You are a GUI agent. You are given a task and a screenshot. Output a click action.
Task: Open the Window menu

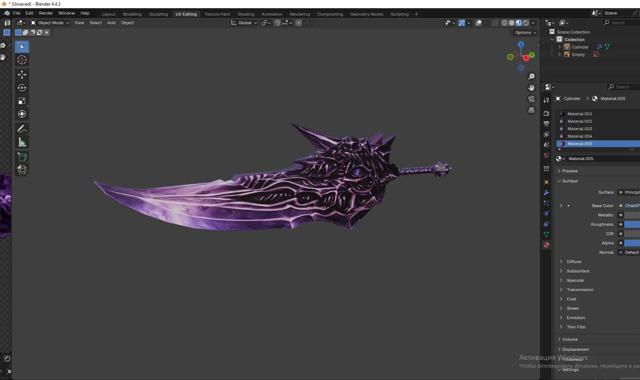tap(67, 13)
